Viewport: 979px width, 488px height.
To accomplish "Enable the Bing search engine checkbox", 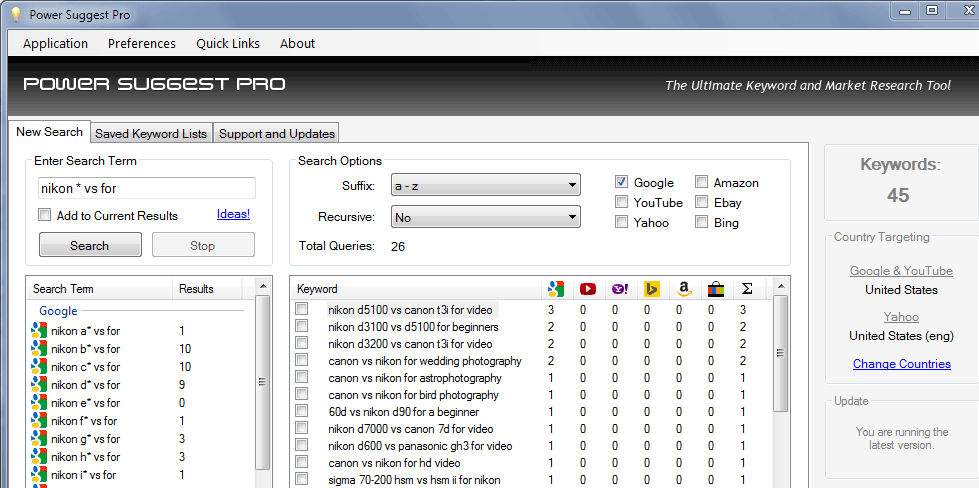I will click(702, 222).
